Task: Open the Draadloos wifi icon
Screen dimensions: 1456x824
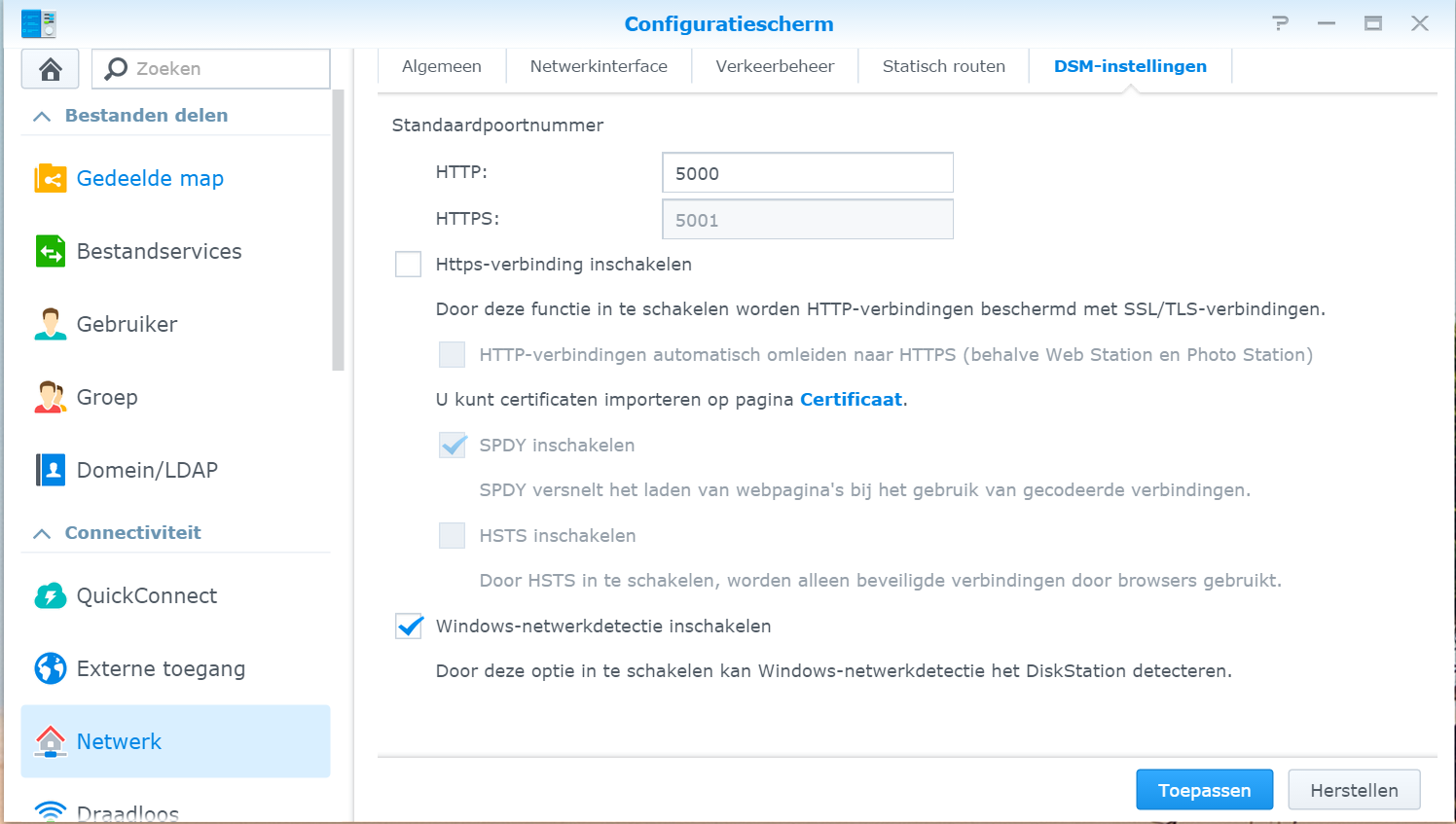Action: tap(51, 811)
